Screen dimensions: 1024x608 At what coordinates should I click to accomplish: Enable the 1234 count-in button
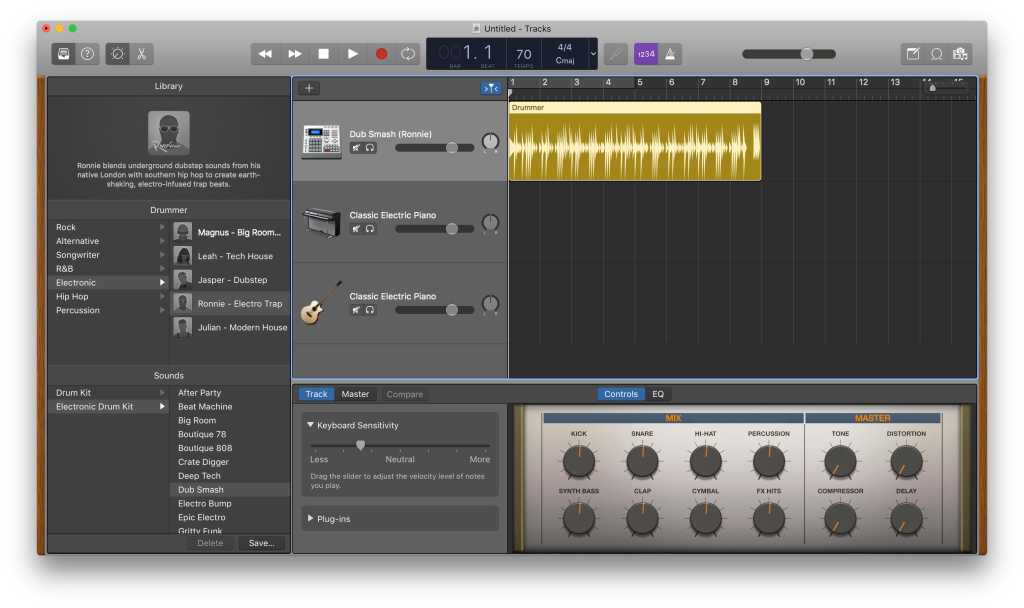coord(646,54)
